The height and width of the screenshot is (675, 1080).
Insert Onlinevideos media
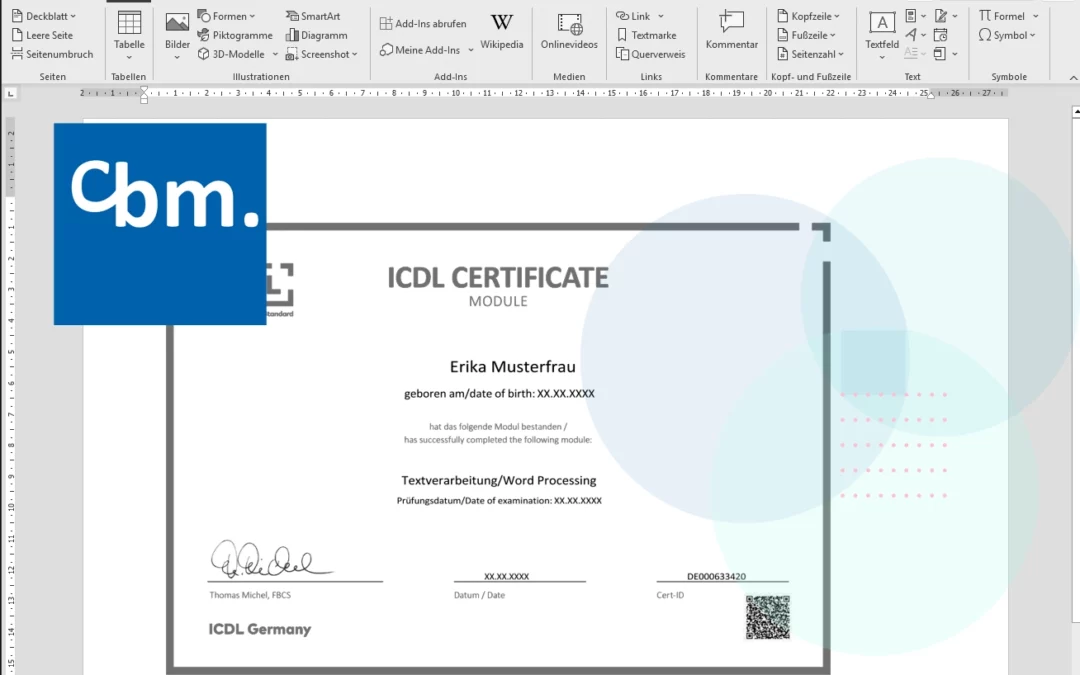[x=569, y=32]
